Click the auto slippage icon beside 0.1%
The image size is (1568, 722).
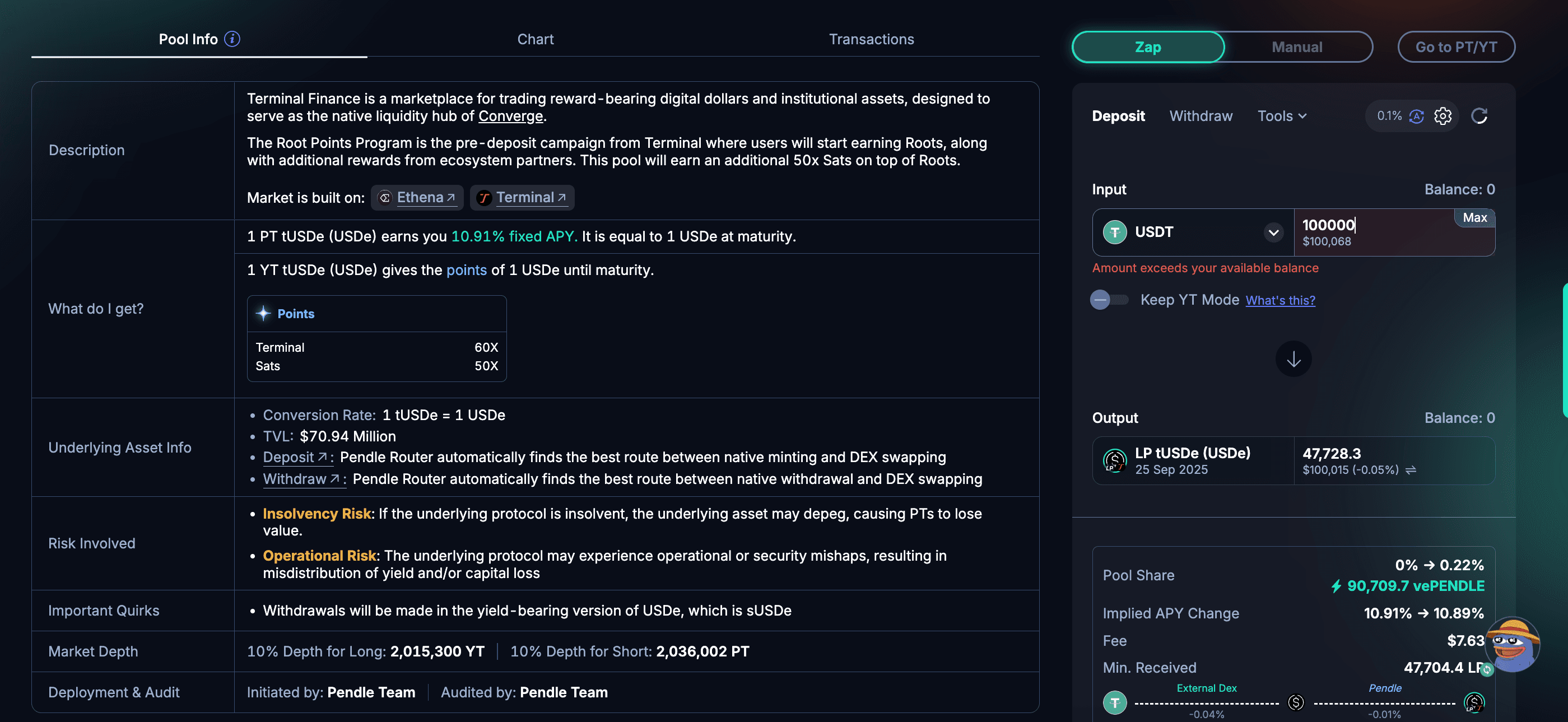pyautogui.click(x=1416, y=116)
